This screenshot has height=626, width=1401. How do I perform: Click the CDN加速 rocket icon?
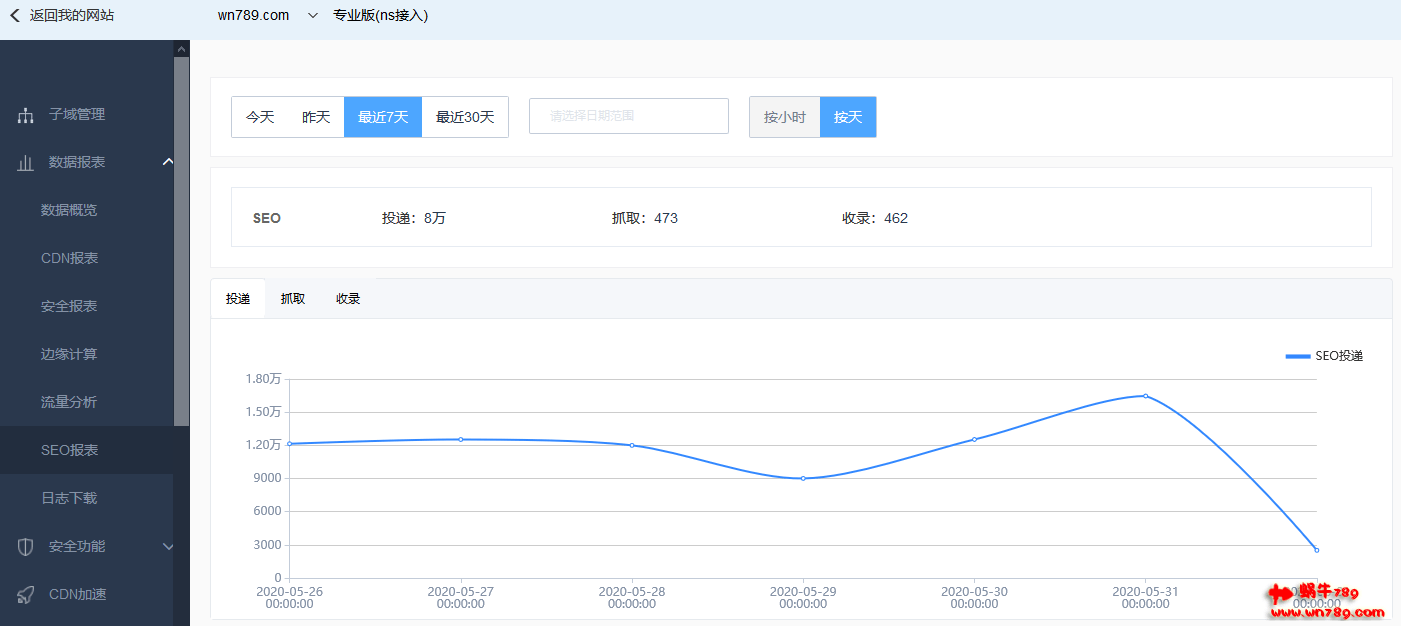point(26,595)
